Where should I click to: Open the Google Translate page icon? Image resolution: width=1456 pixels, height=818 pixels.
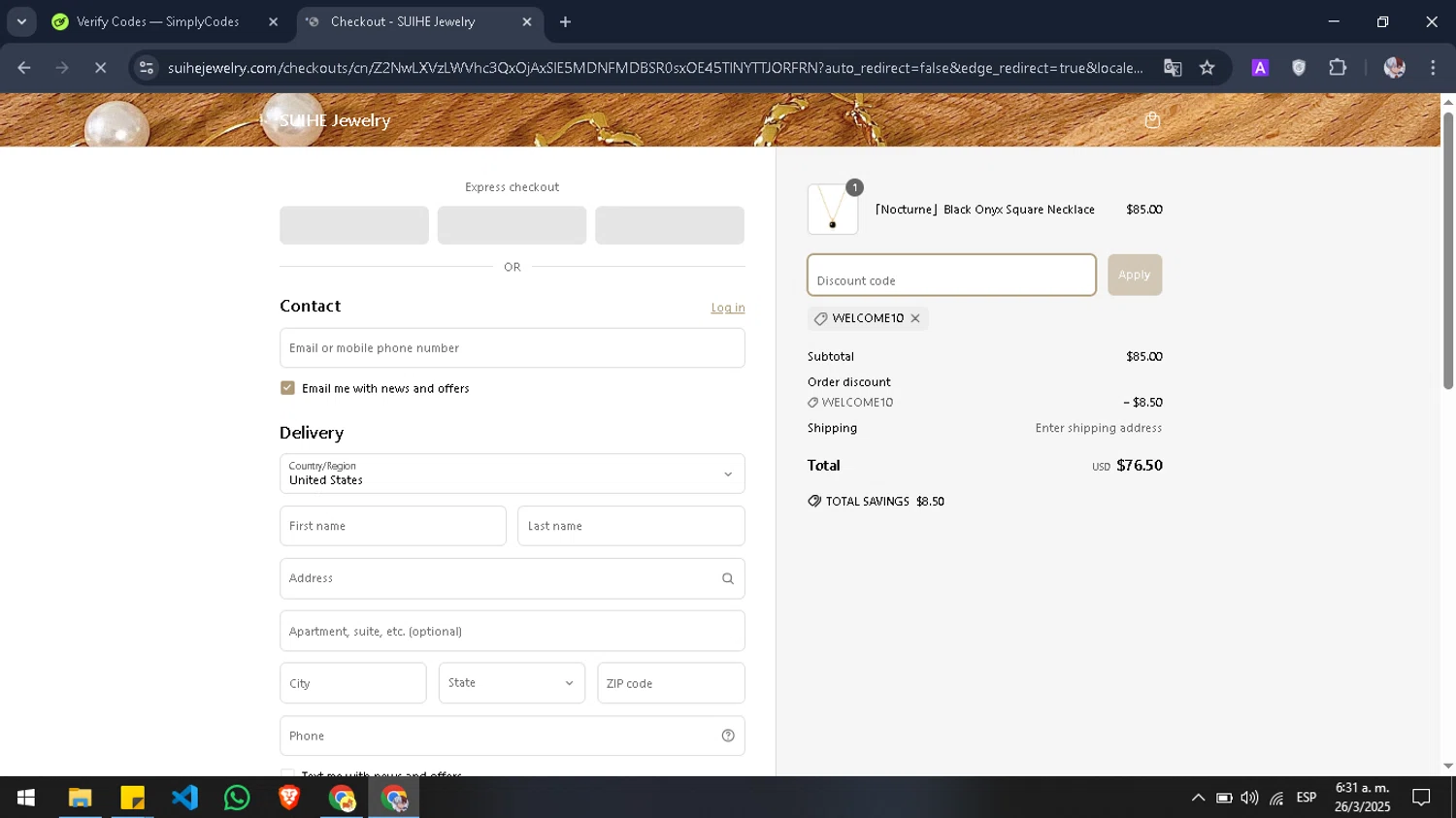coord(1173,68)
